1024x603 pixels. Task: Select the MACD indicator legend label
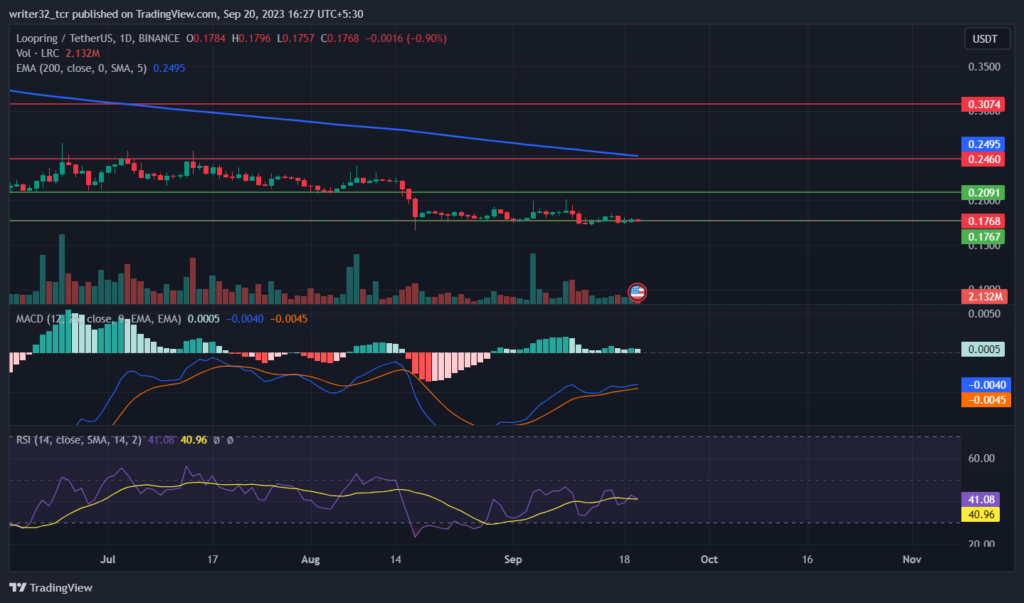tap(98, 319)
